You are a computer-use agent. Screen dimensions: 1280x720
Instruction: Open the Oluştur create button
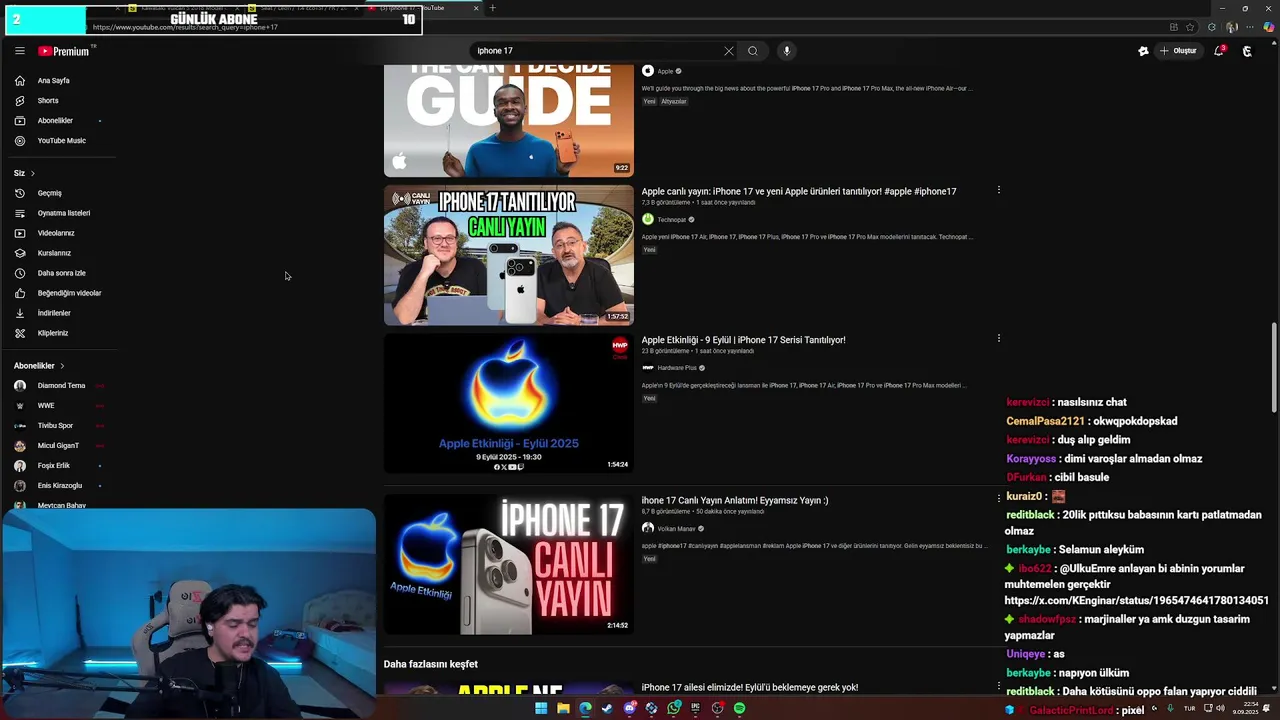pos(1178,51)
